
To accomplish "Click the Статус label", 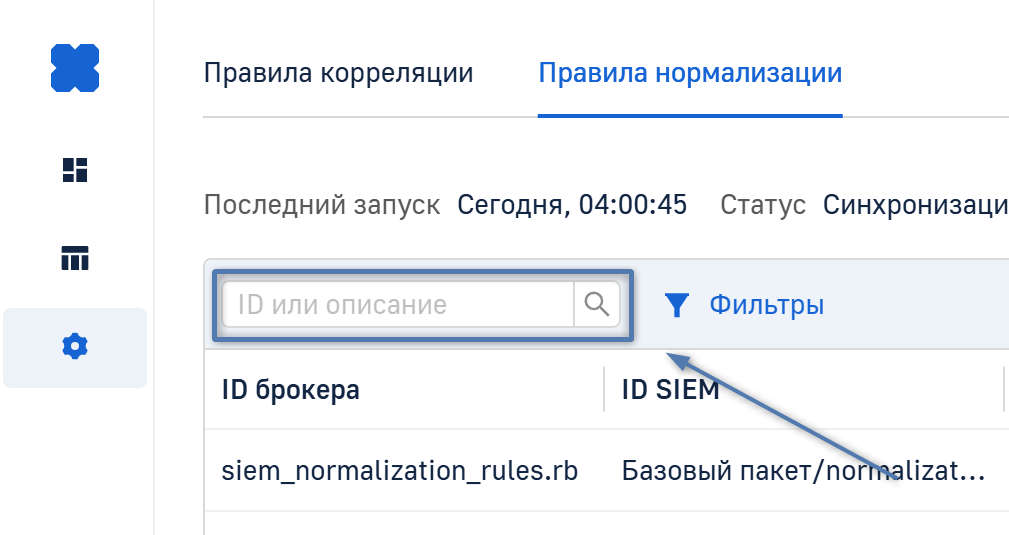I will (763, 205).
